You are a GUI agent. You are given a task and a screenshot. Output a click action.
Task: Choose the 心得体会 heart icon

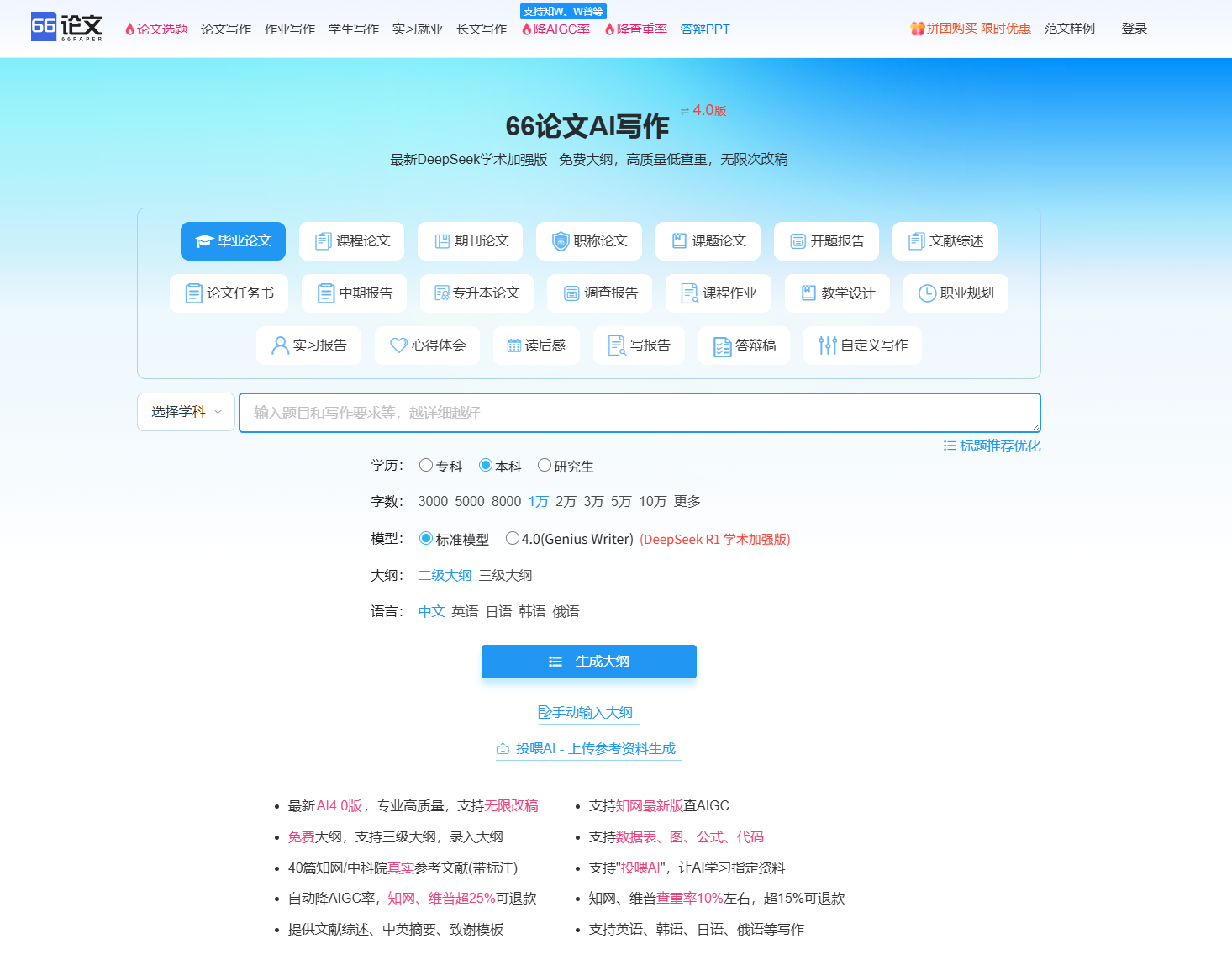pyautogui.click(x=398, y=345)
